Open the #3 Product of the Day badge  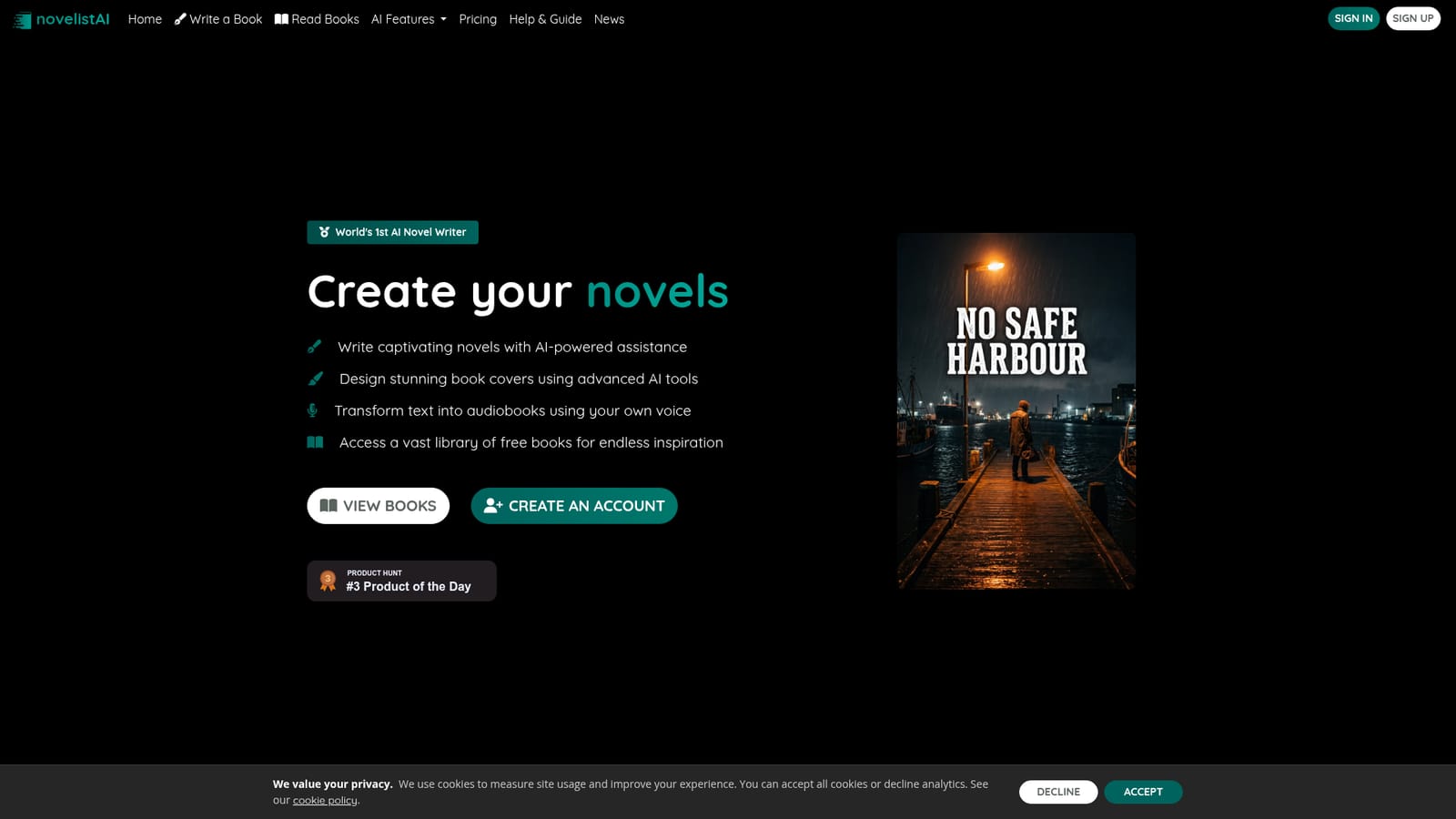pos(401,581)
